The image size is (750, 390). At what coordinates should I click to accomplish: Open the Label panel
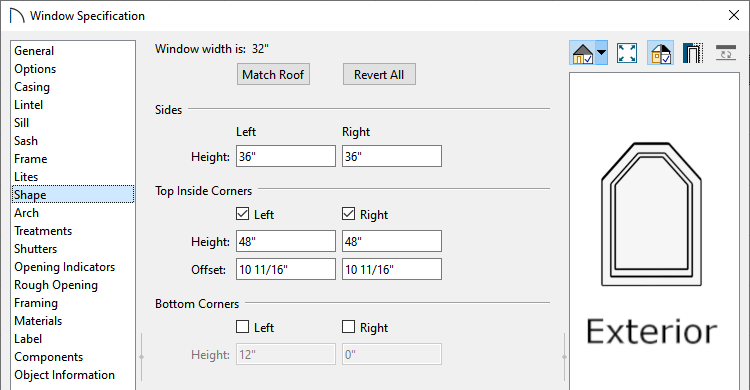(x=73, y=339)
